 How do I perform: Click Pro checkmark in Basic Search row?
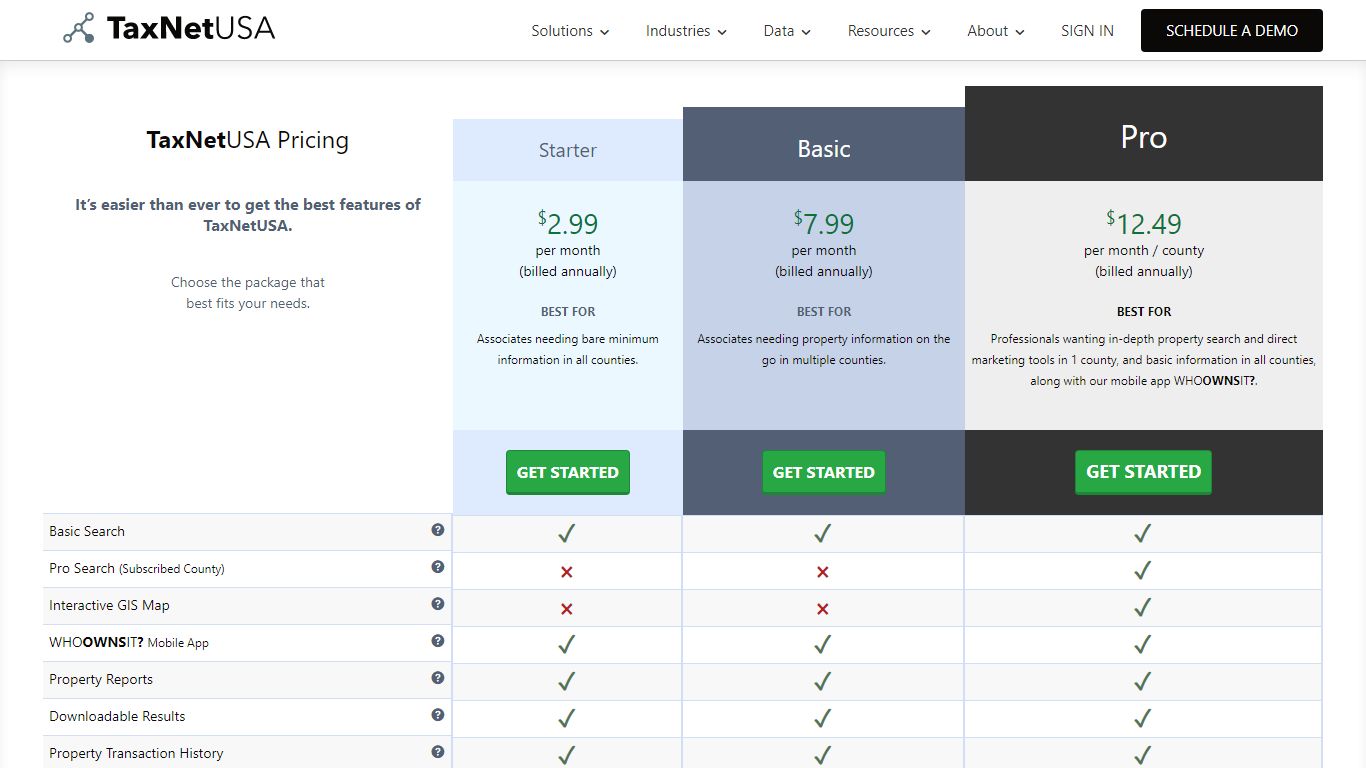[1143, 534]
